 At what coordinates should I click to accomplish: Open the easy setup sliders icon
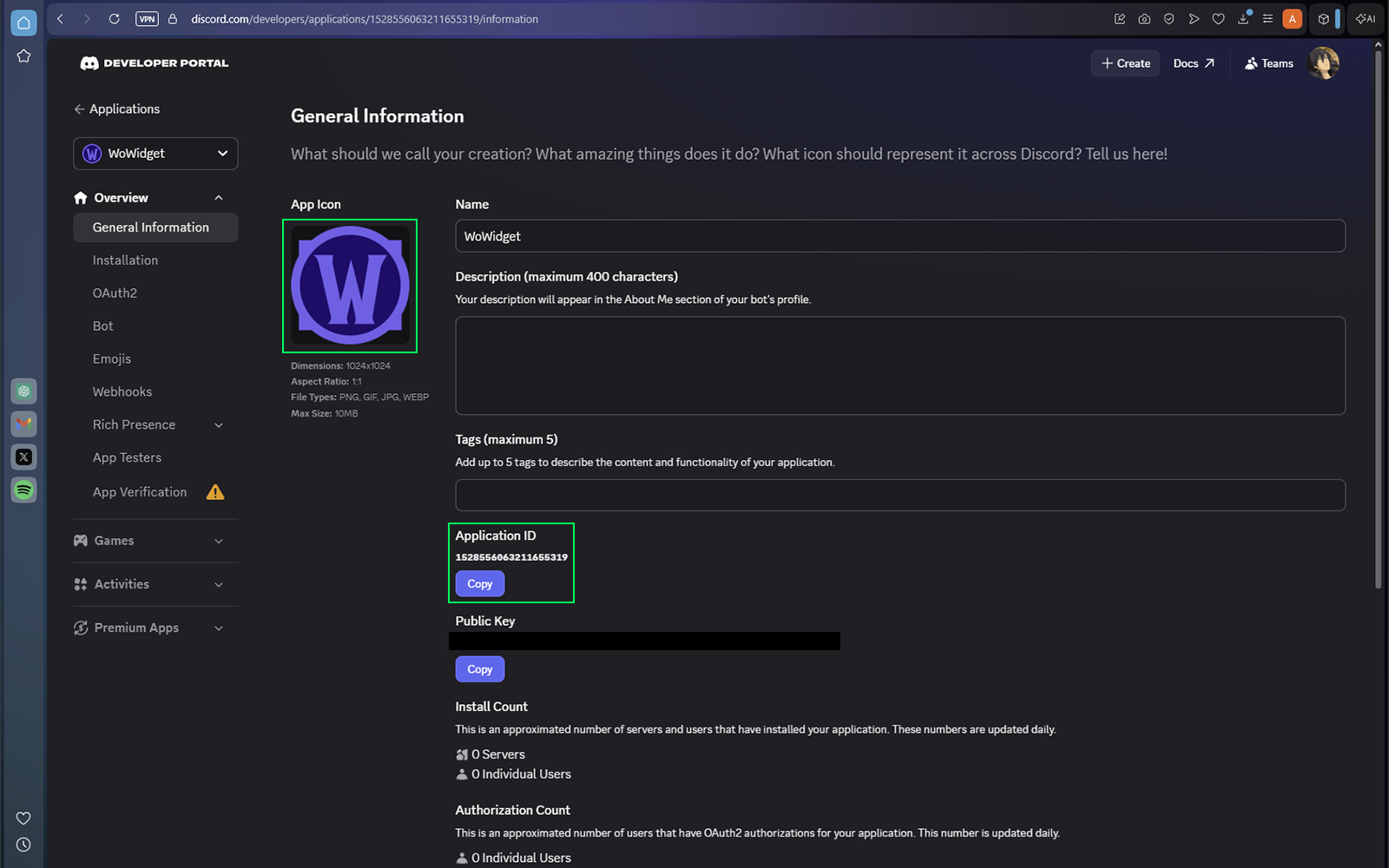1267,18
